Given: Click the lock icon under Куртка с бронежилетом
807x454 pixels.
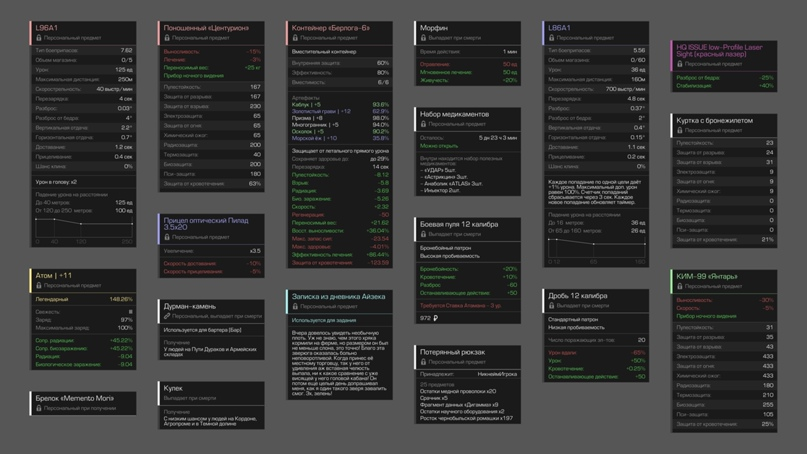Looking at the screenshot, I should tap(679, 130).
